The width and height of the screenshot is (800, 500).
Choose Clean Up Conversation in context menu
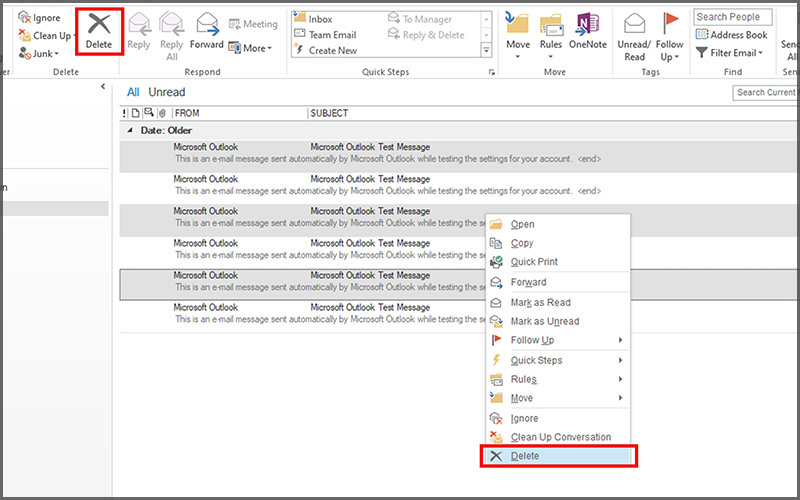[558, 437]
